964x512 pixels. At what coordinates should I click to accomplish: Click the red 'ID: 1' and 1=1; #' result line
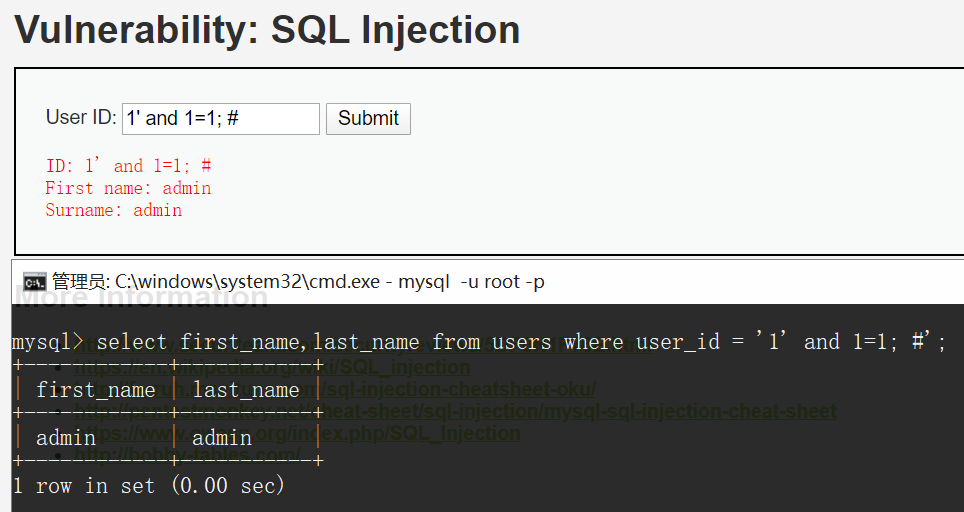[128, 165]
